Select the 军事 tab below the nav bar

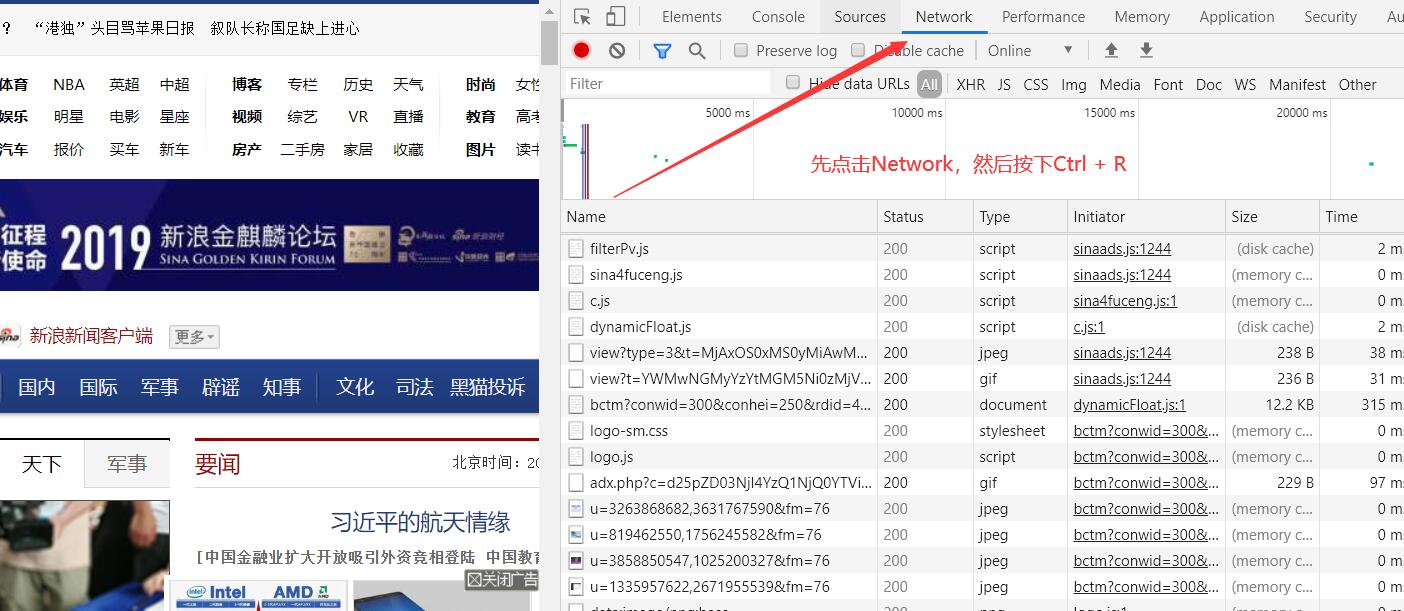pos(127,464)
